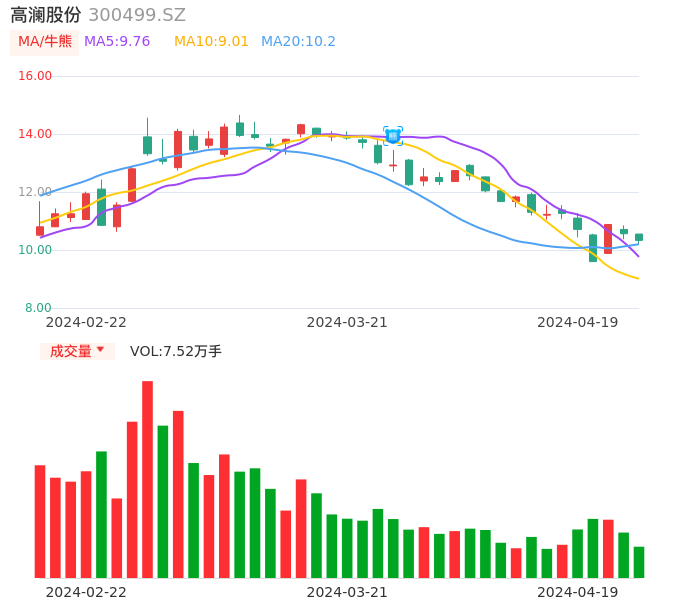686x606 pixels.
Task: Open the 成交量 dropdown
Action: (x=77, y=351)
